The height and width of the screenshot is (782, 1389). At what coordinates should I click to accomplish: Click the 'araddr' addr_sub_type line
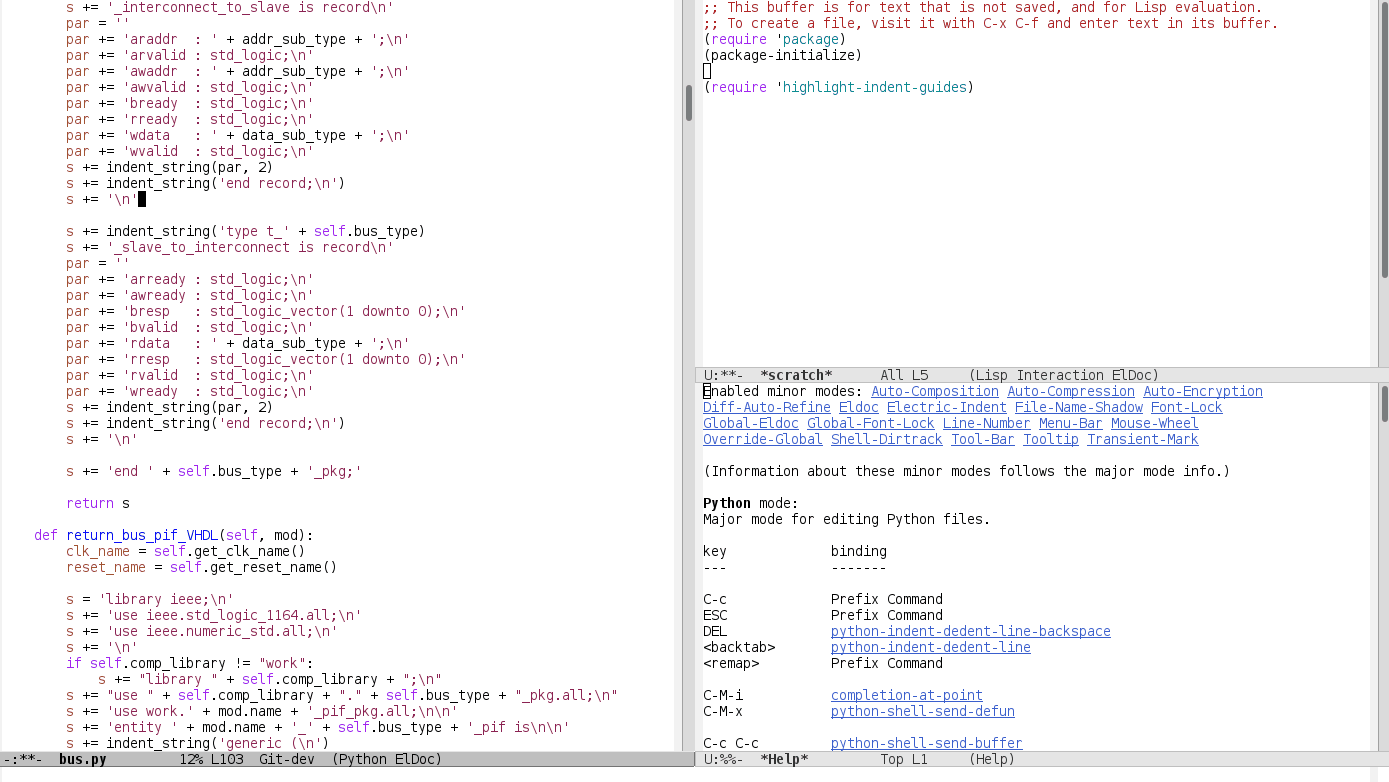pyautogui.click(x=238, y=39)
